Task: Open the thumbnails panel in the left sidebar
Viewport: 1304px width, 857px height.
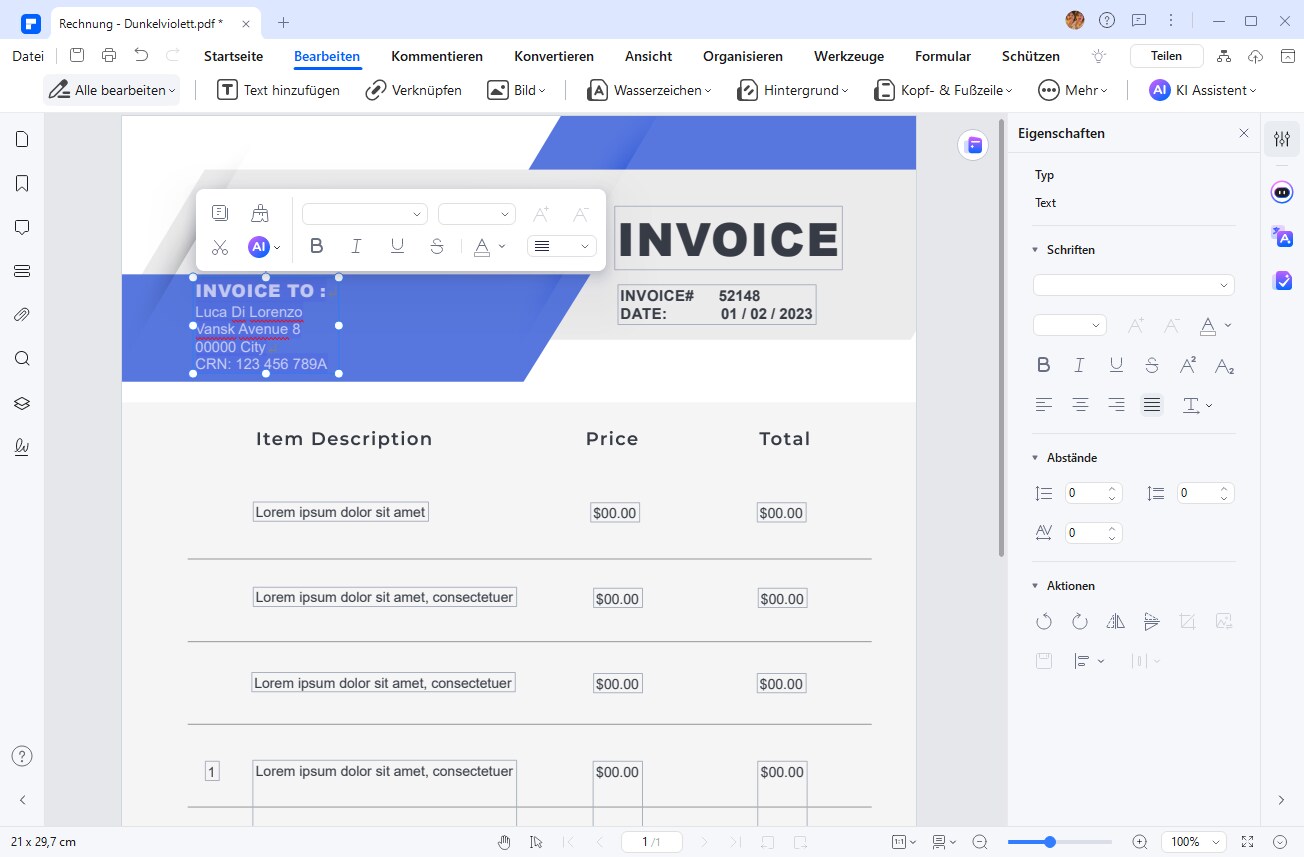Action: 22,139
